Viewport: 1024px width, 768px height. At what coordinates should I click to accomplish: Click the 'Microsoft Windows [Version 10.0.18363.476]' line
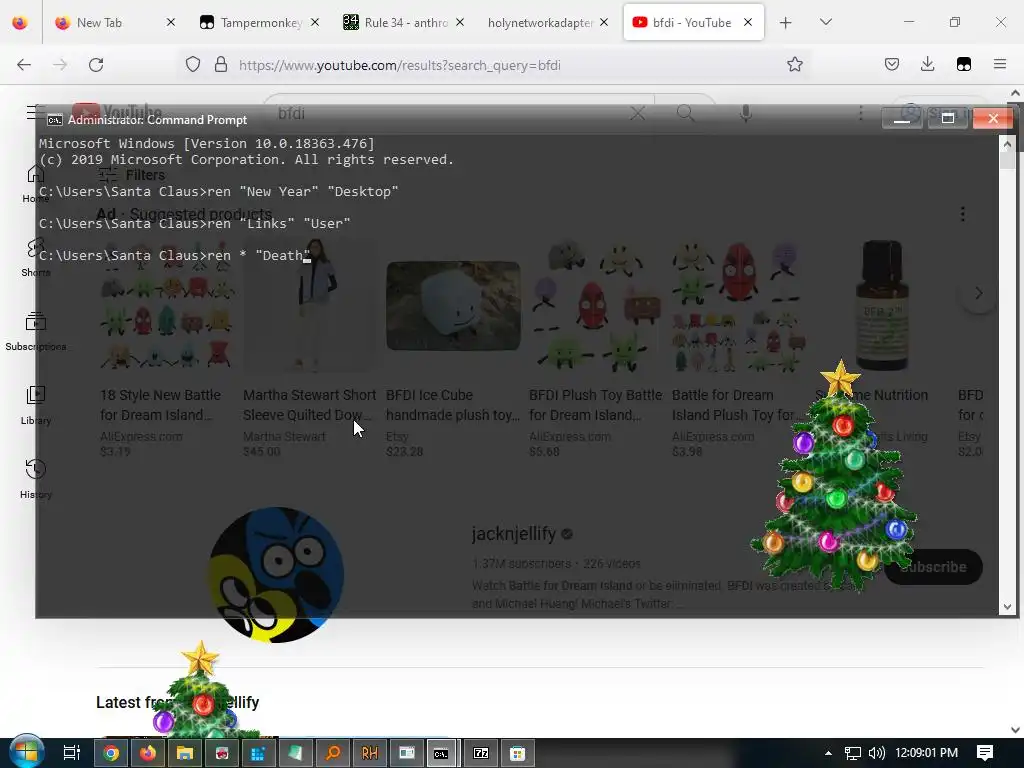click(x=206, y=144)
